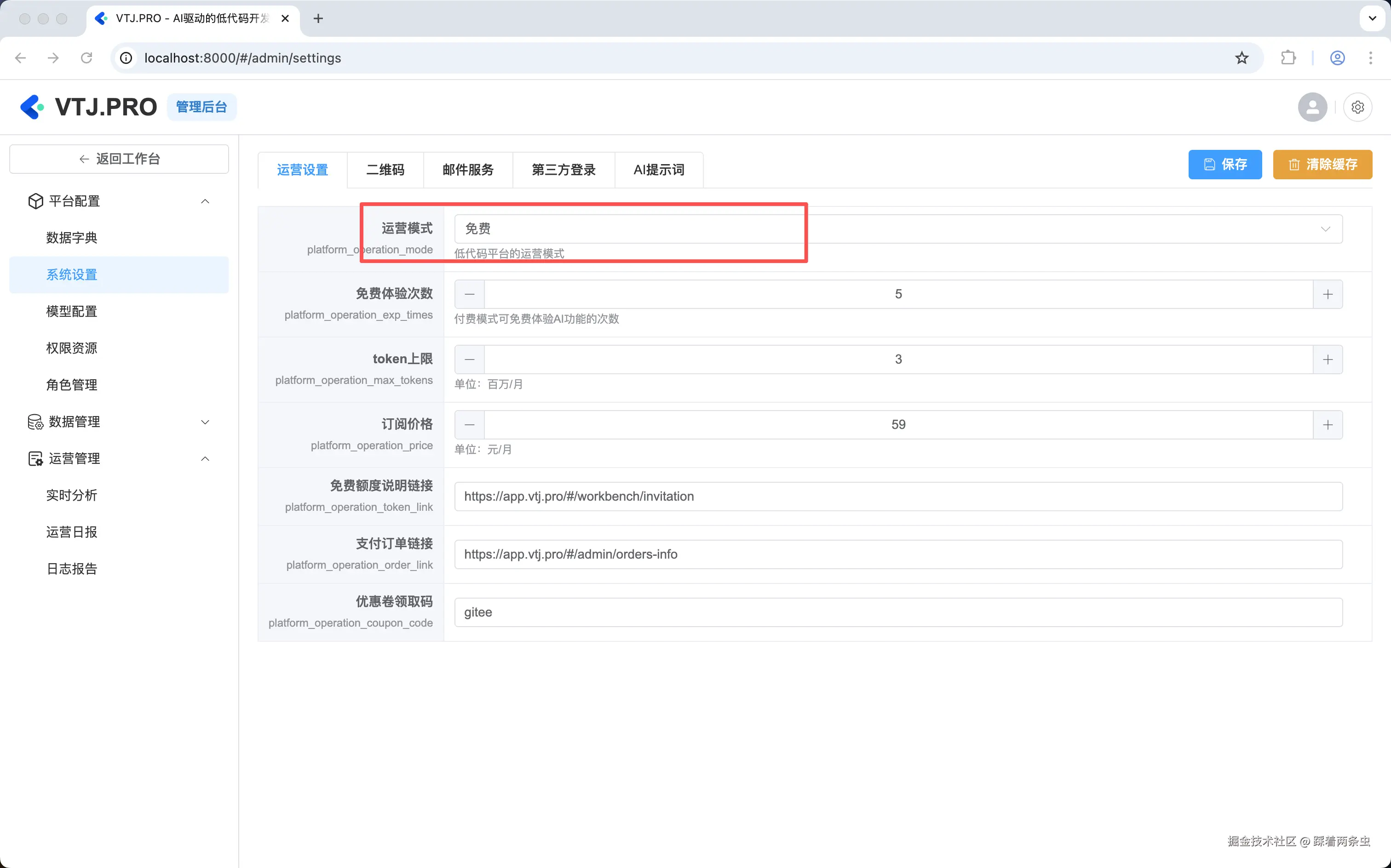
Task: Reload the page with the refresh icon
Action: tap(87, 58)
